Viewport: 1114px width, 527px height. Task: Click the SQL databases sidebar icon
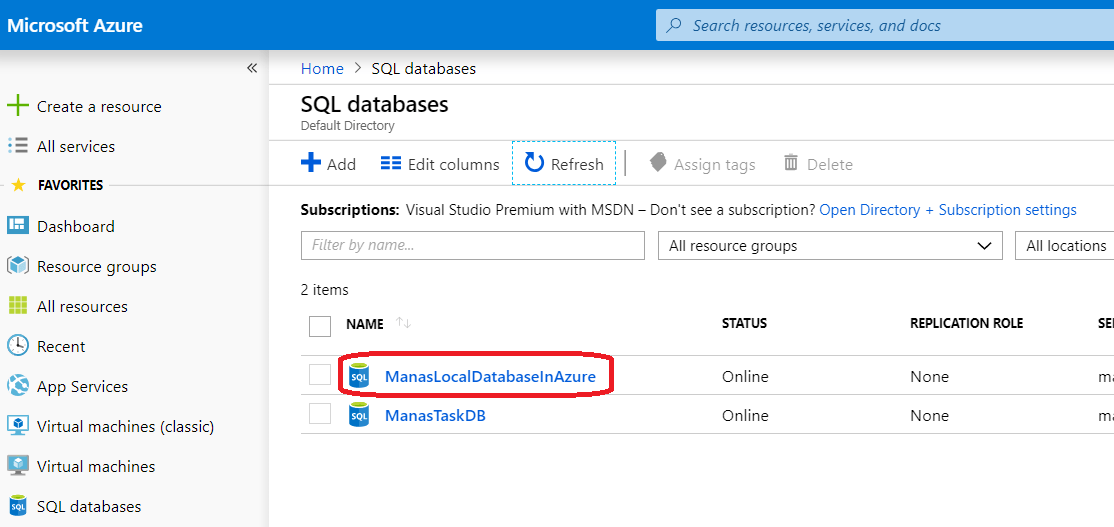tap(18, 506)
